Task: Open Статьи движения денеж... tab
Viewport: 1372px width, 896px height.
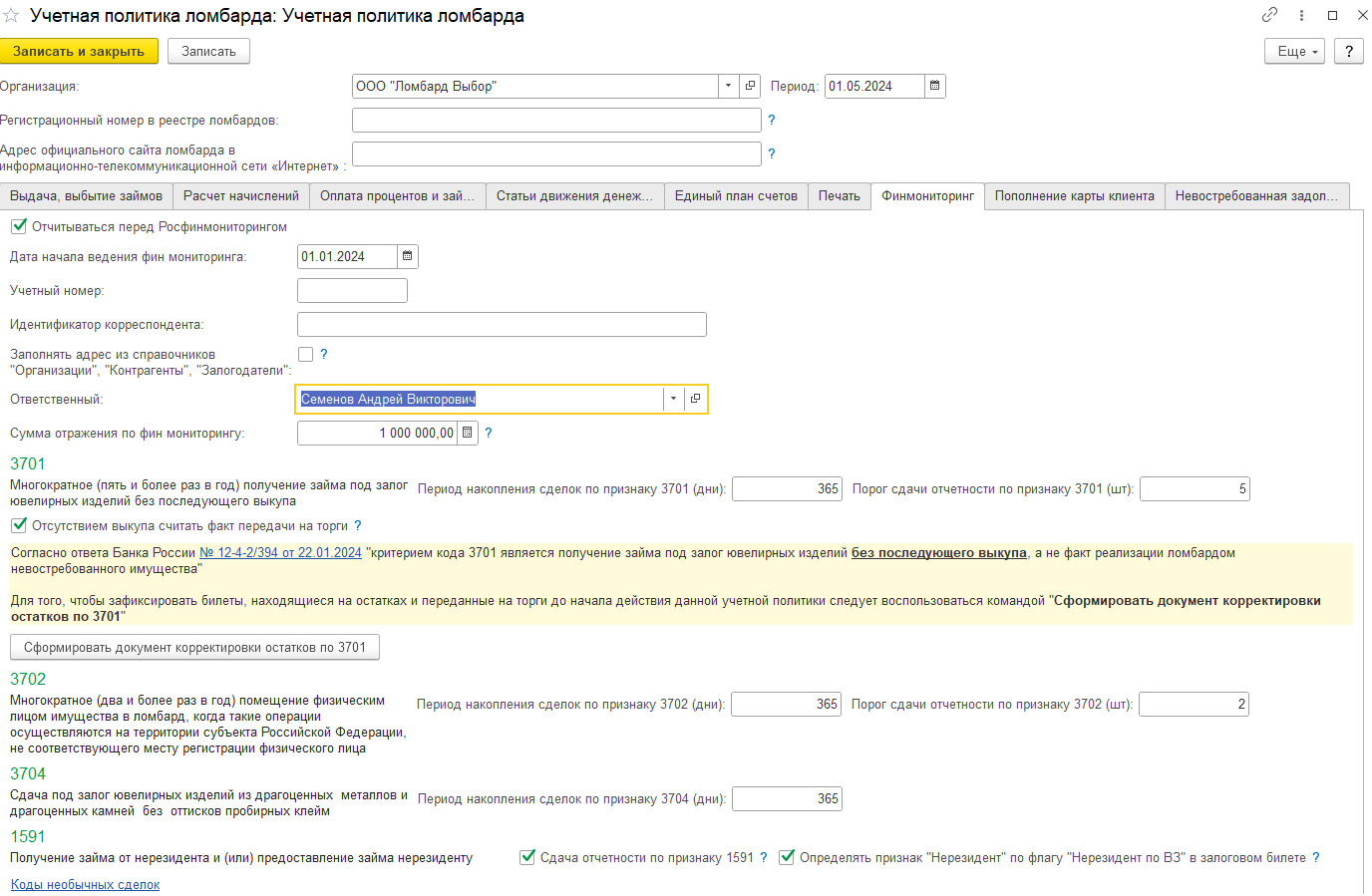Action: point(574,196)
